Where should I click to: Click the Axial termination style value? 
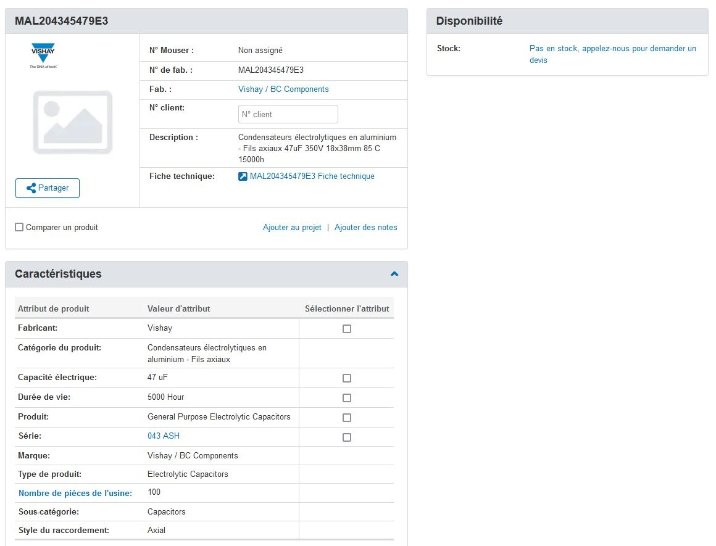156,530
